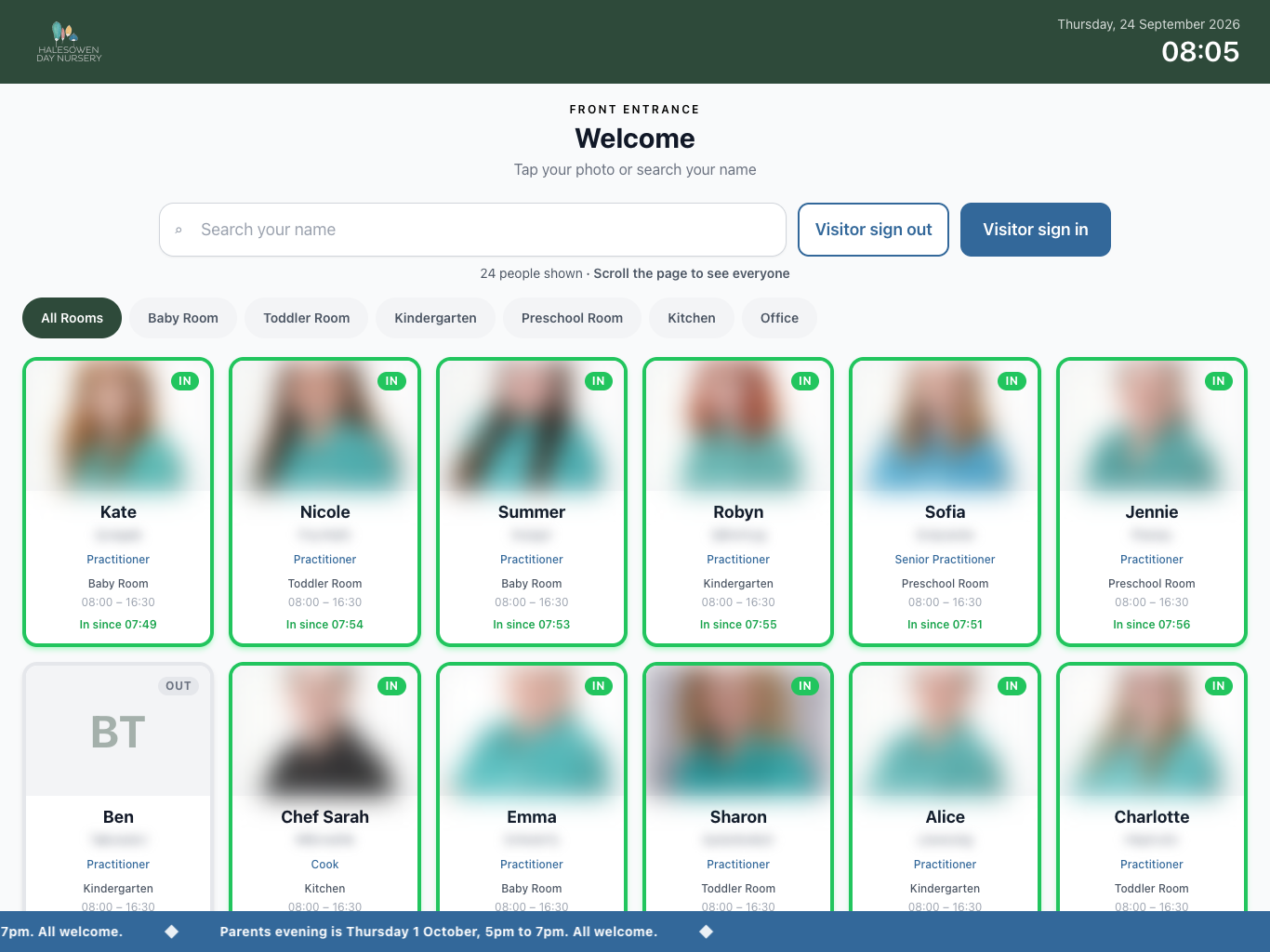The width and height of the screenshot is (1270, 952).
Task: Click "In since 07:49" on Kate's card
Action: (x=118, y=625)
